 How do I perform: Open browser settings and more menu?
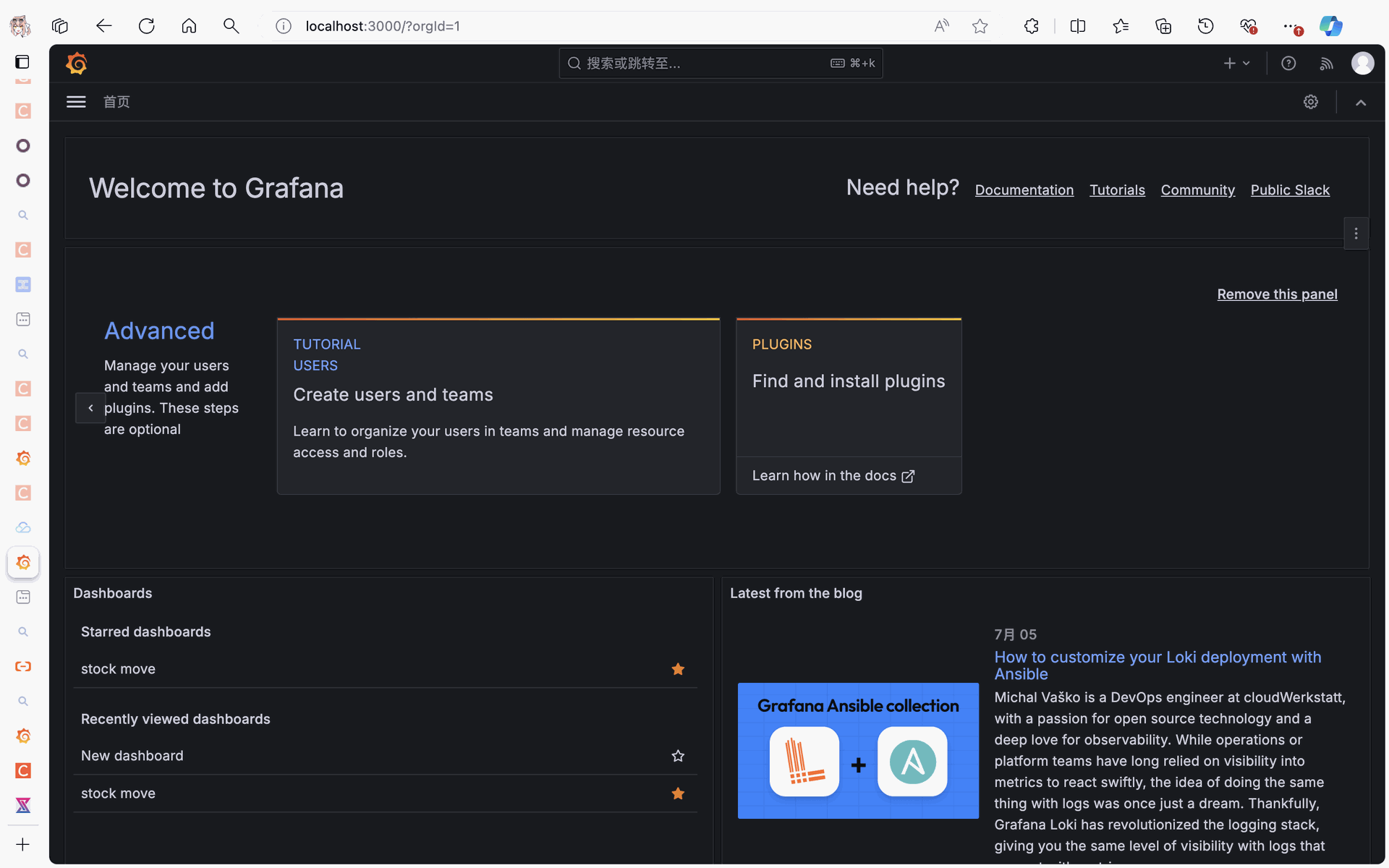pos(1291,26)
